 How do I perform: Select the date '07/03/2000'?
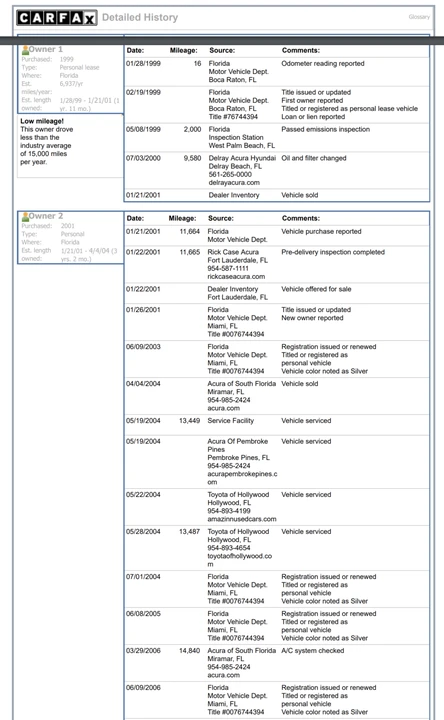(143, 158)
